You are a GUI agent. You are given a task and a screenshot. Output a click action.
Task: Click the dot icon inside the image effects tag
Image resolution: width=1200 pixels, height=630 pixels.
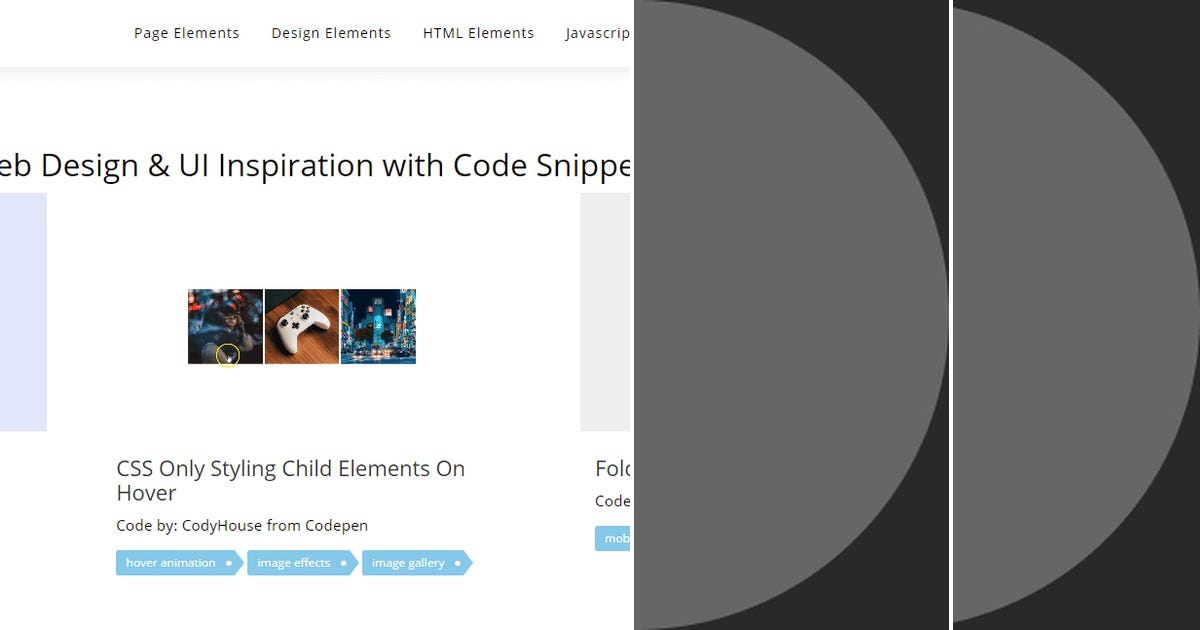[x=344, y=563]
